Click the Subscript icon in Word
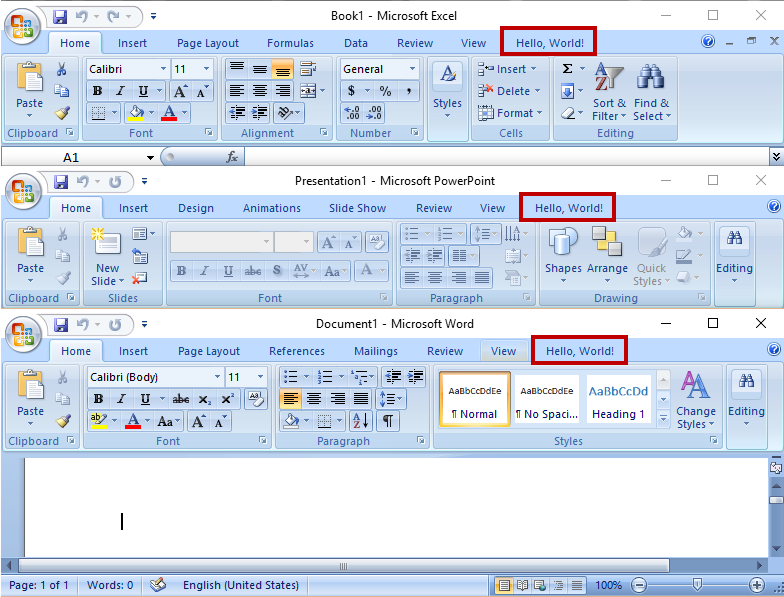Viewport: 784px width, 597px height. 204,399
